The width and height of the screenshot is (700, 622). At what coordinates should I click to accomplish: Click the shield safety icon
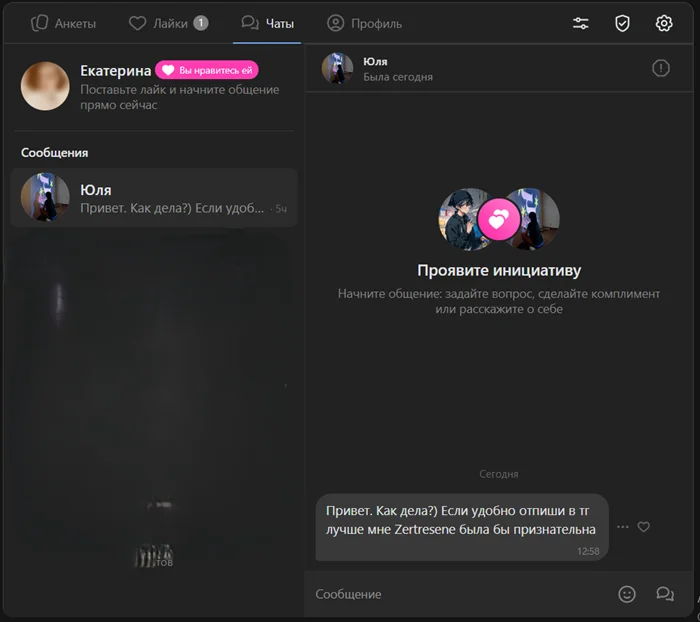click(622, 23)
